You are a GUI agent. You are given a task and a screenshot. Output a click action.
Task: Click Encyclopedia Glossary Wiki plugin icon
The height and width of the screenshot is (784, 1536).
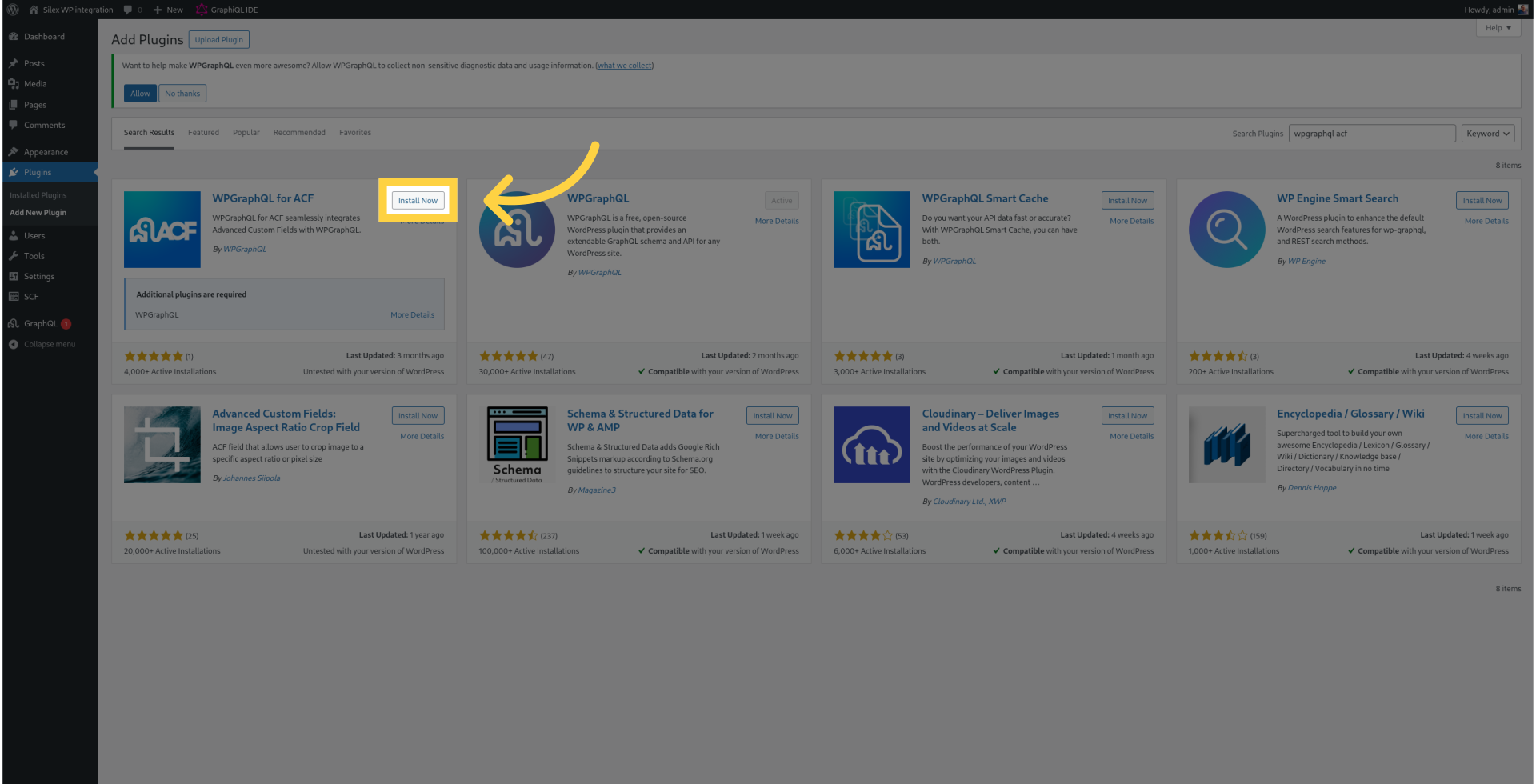1226,445
